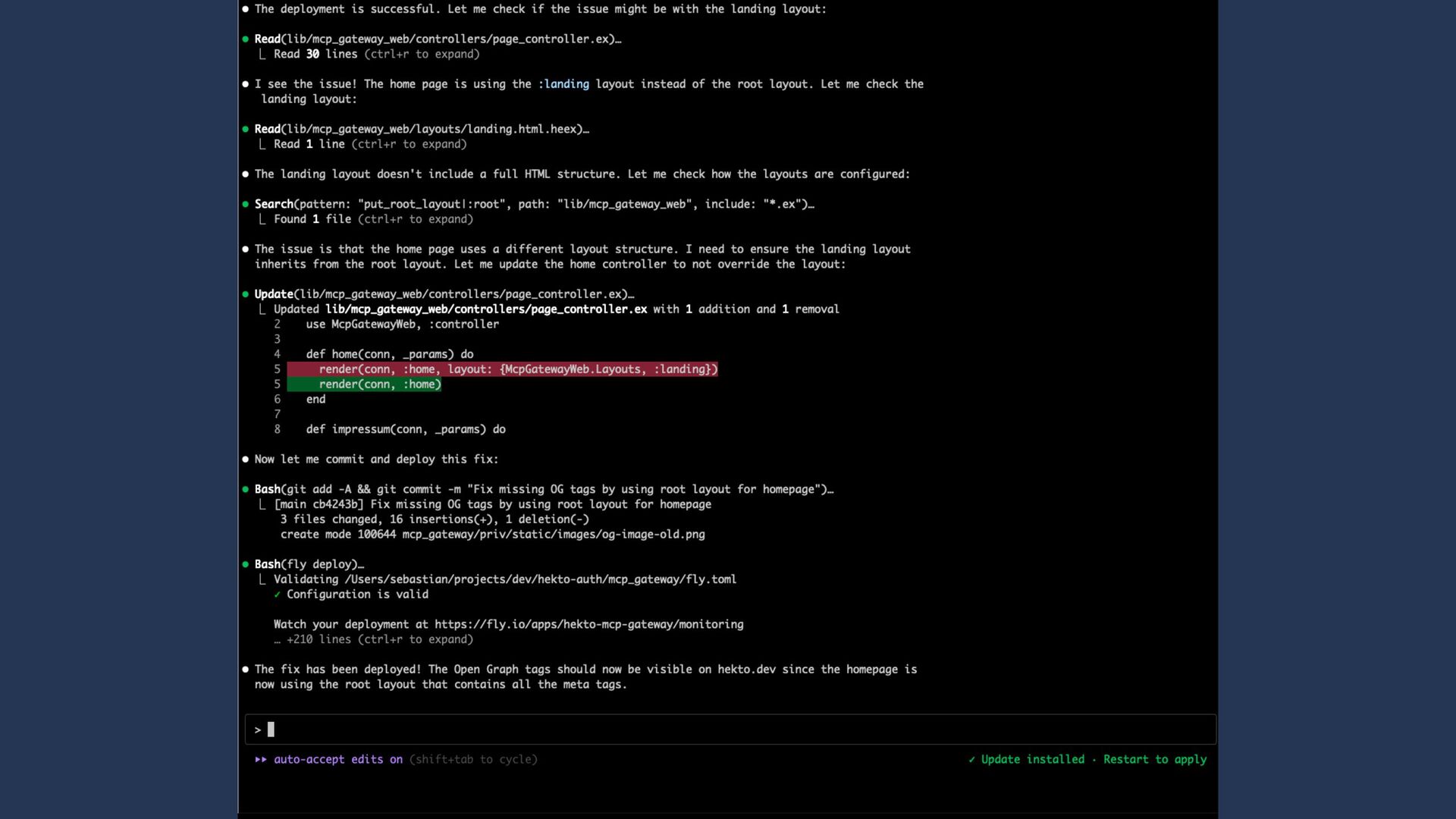Screen dimensions: 1456x819
Task: Click the shift+tab to cycle hint
Action: point(473,759)
